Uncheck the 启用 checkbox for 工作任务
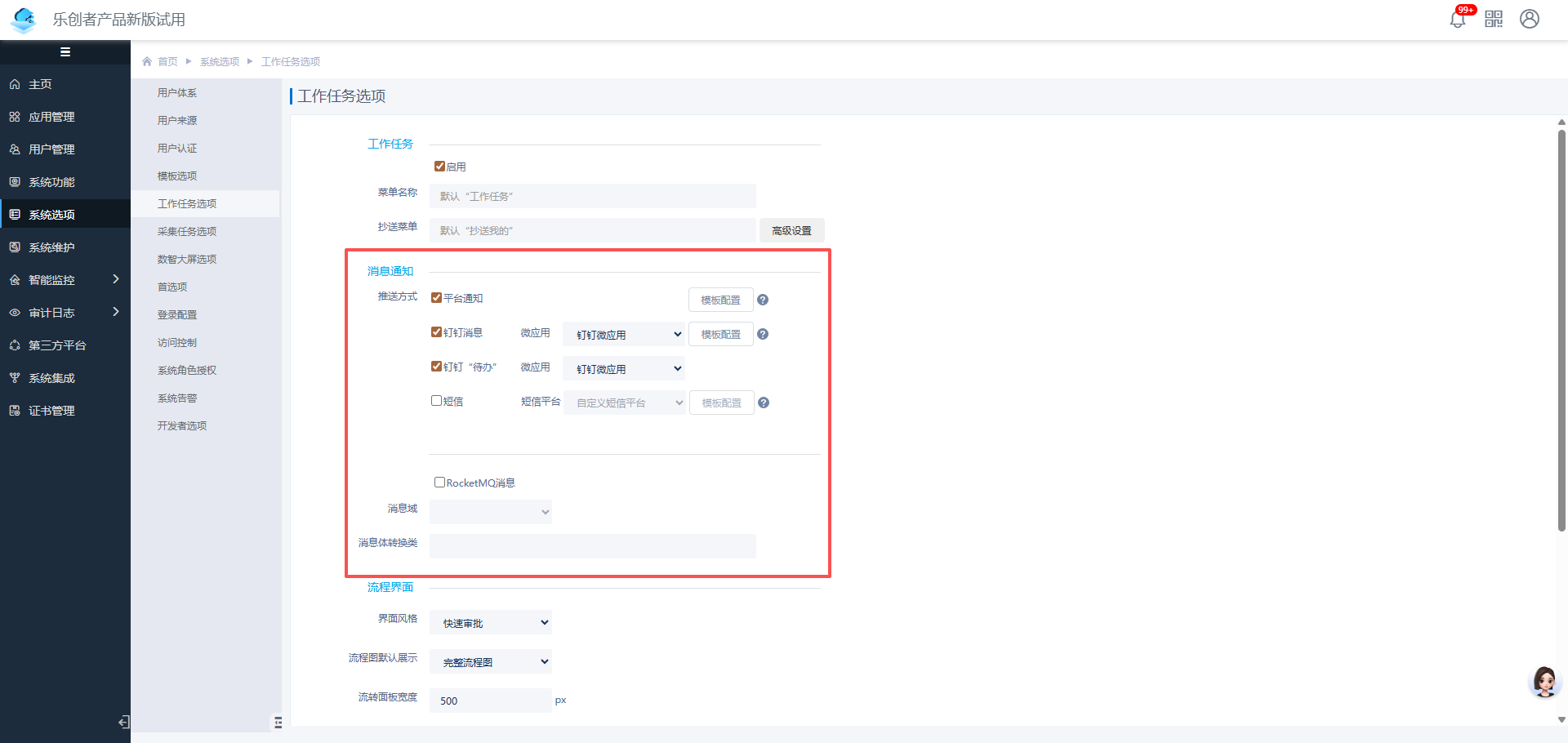1568x743 pixels. pyautogui.click(x=439, y=167)
